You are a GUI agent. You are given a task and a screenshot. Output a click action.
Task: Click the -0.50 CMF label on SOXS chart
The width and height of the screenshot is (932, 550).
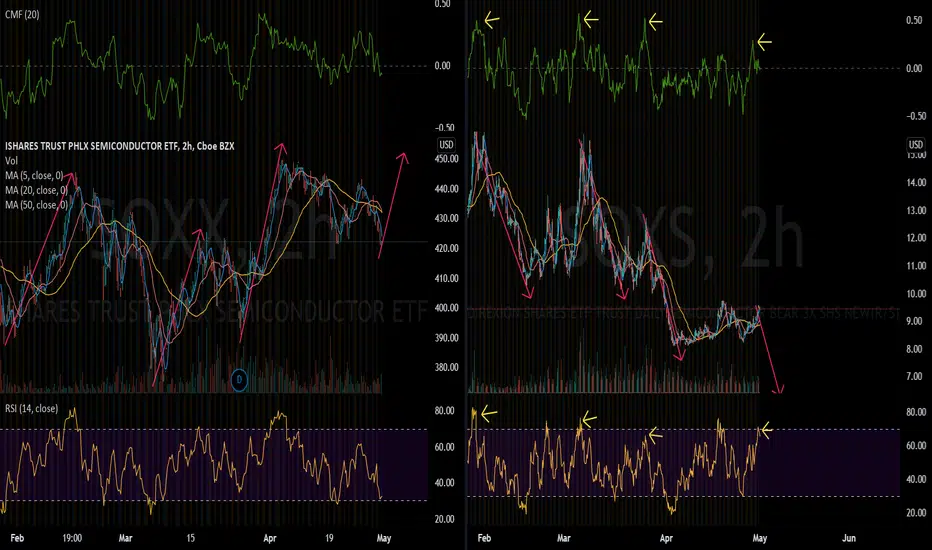tap(915, 115)
